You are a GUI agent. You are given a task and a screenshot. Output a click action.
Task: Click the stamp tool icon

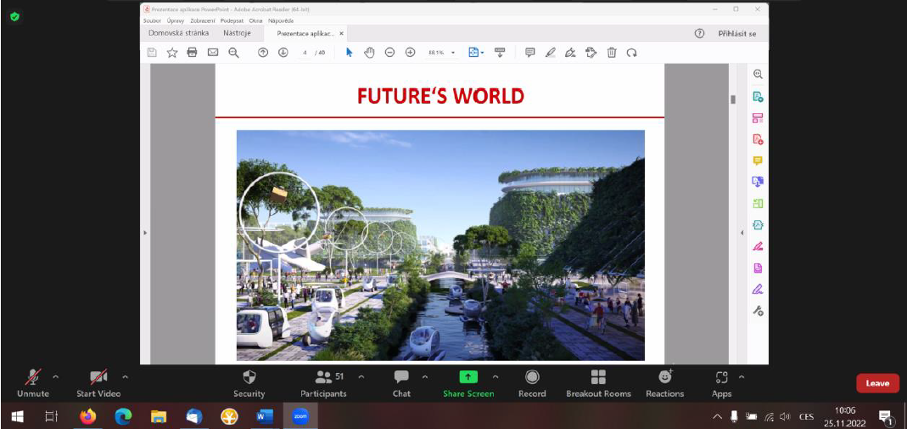pos(591,53)
